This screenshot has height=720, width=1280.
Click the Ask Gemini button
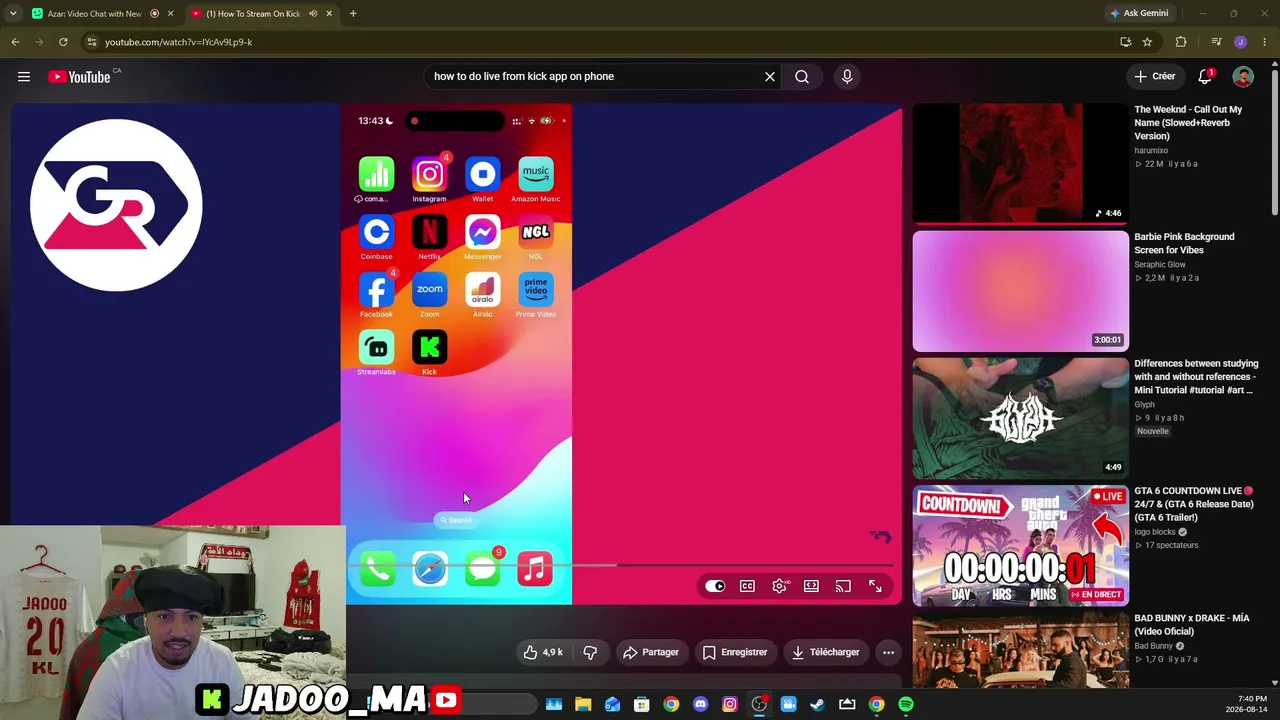coord(1139,14)
